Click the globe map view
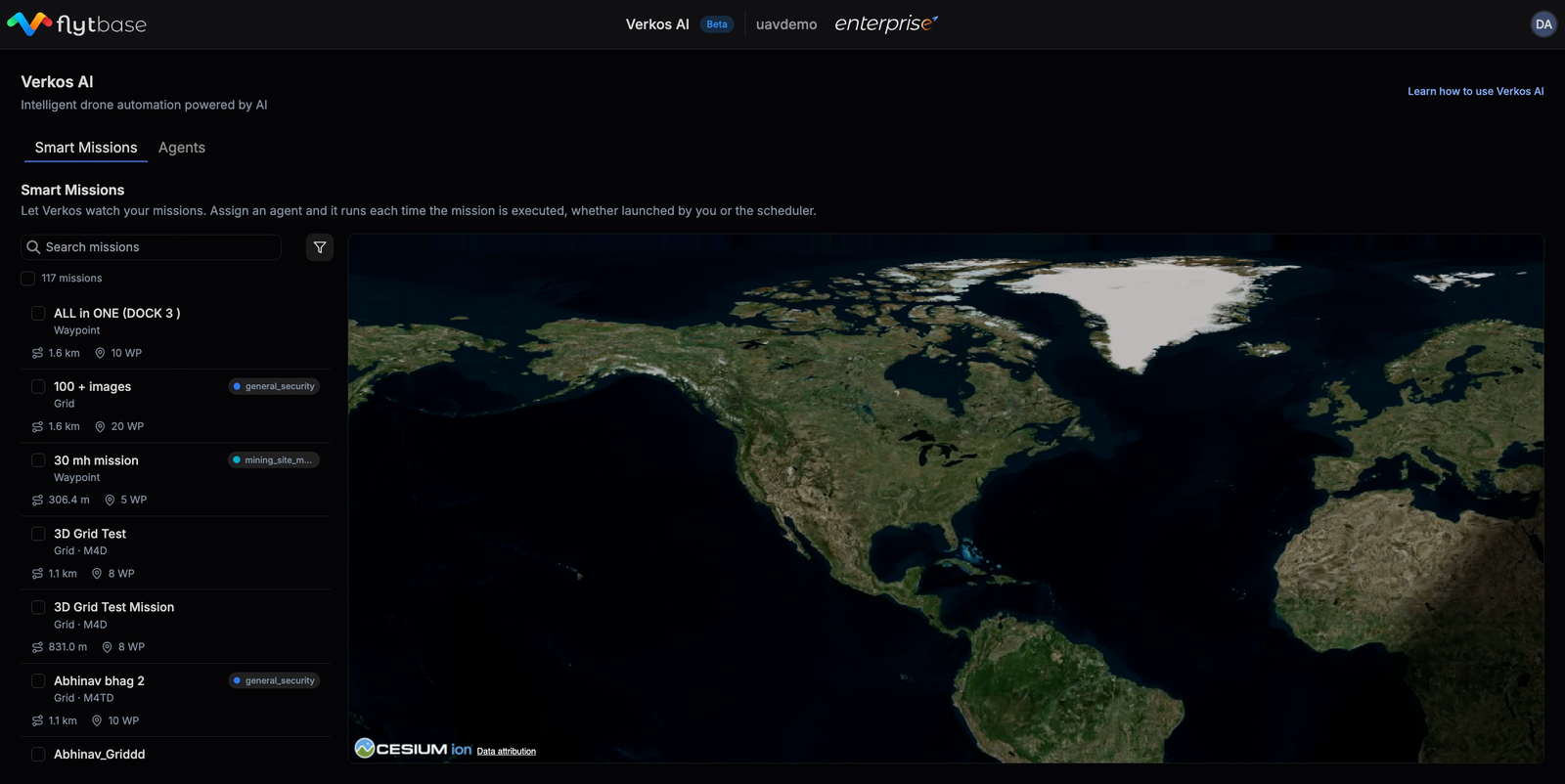 point(946,498)
